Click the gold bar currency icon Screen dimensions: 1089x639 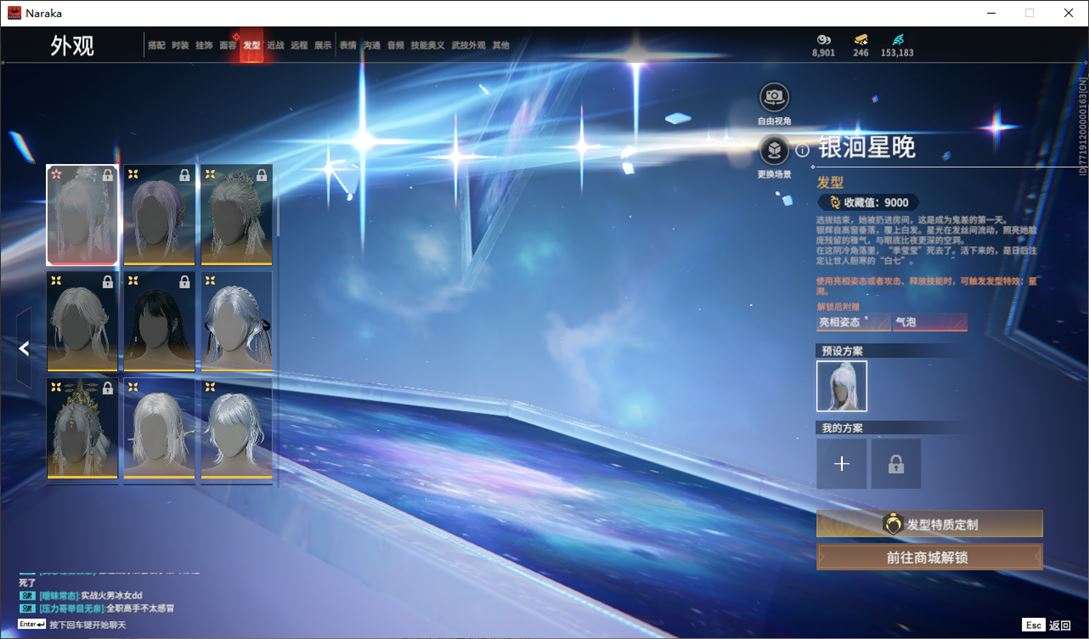(x=861, y=40)
